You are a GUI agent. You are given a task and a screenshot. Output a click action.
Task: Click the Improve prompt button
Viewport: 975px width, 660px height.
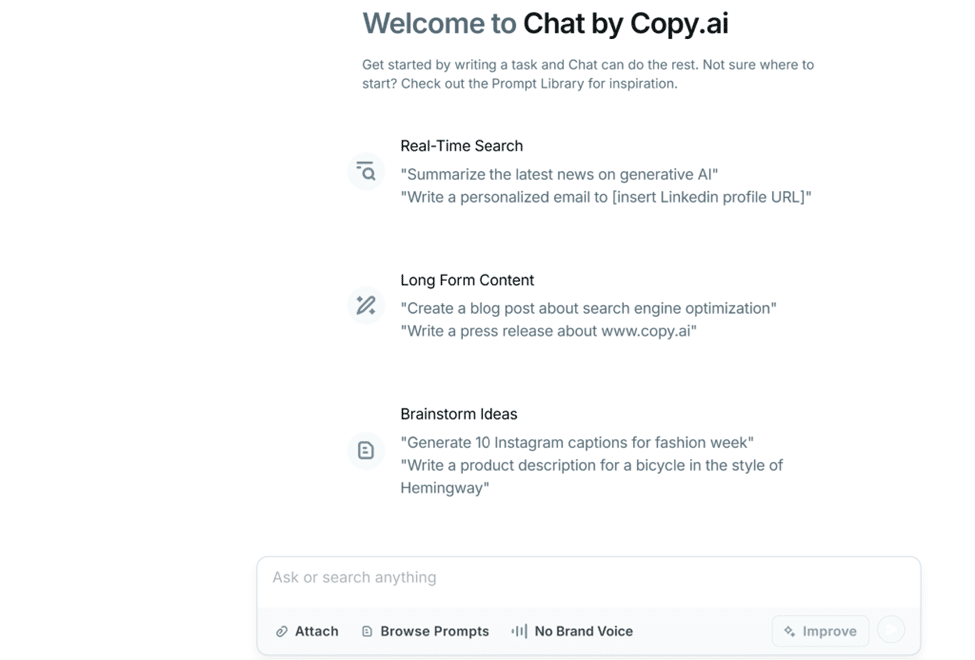[820, 631]
